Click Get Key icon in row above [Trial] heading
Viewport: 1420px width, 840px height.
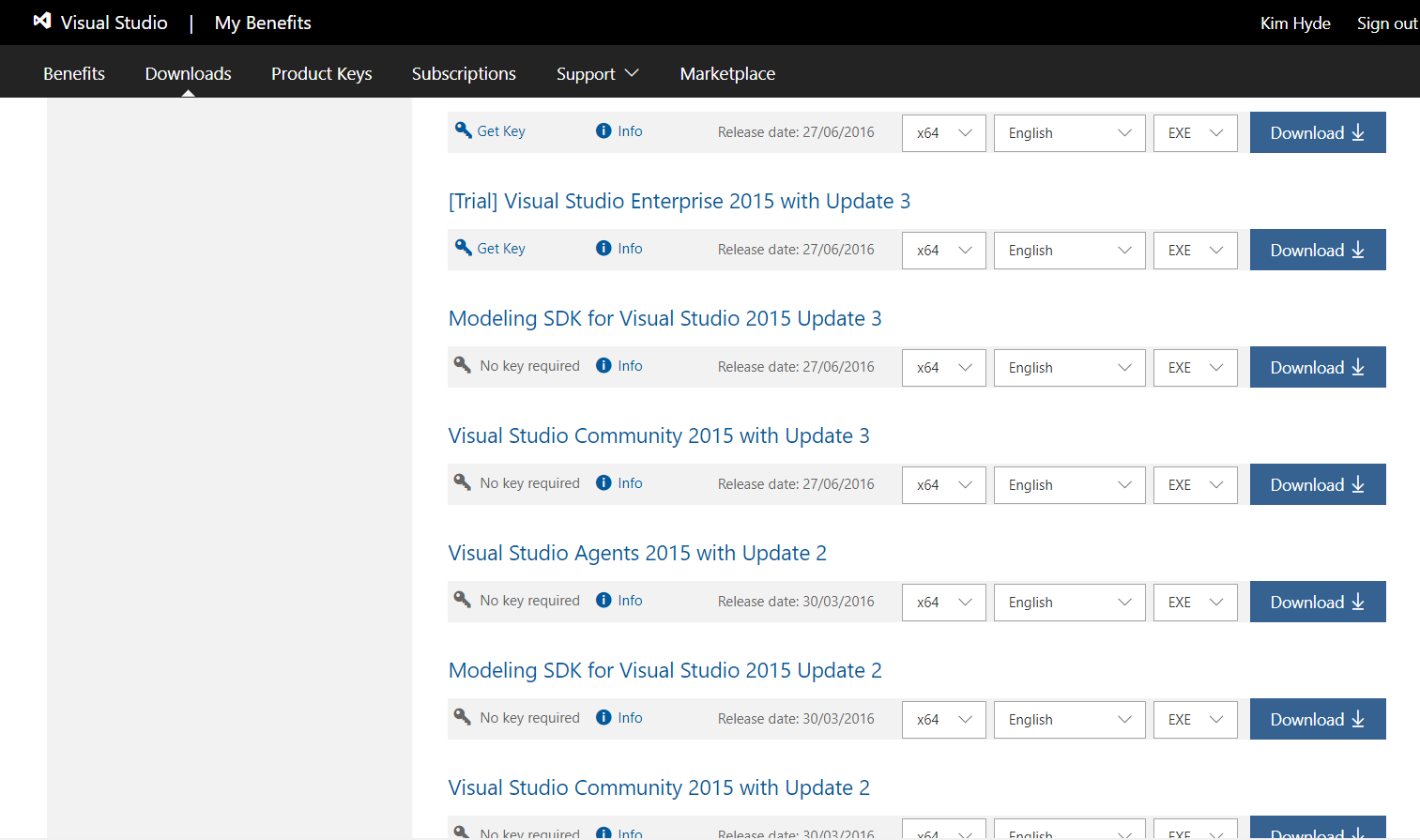point(463,130)
